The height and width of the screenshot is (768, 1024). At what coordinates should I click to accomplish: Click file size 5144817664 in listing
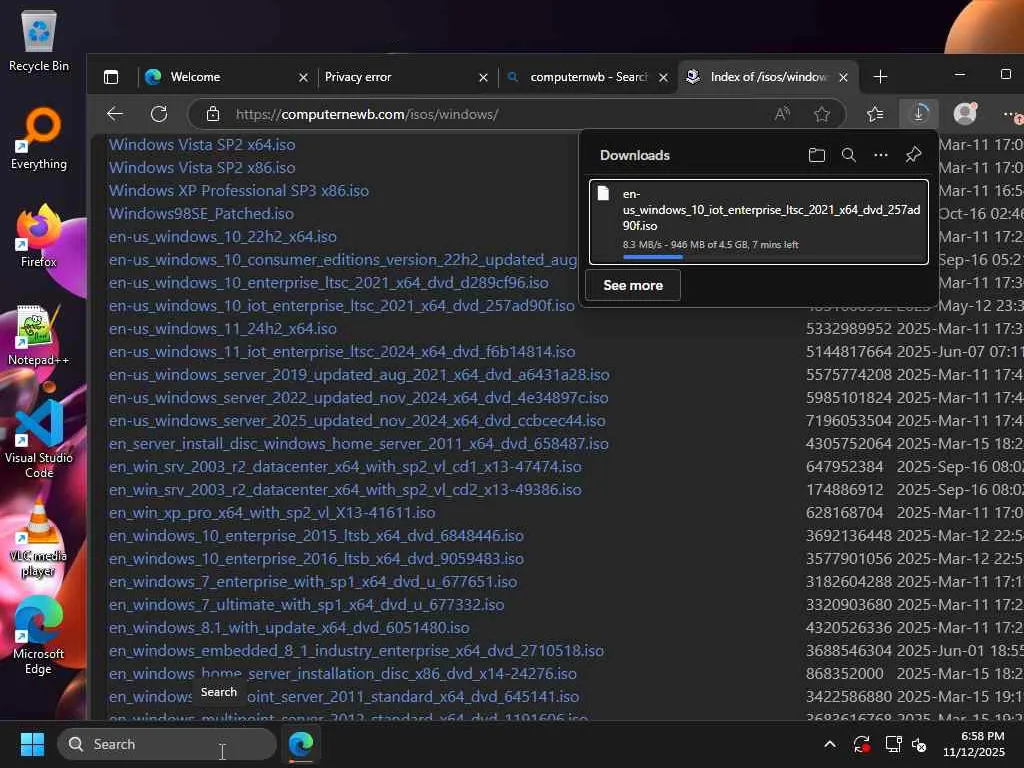[848, 352]
